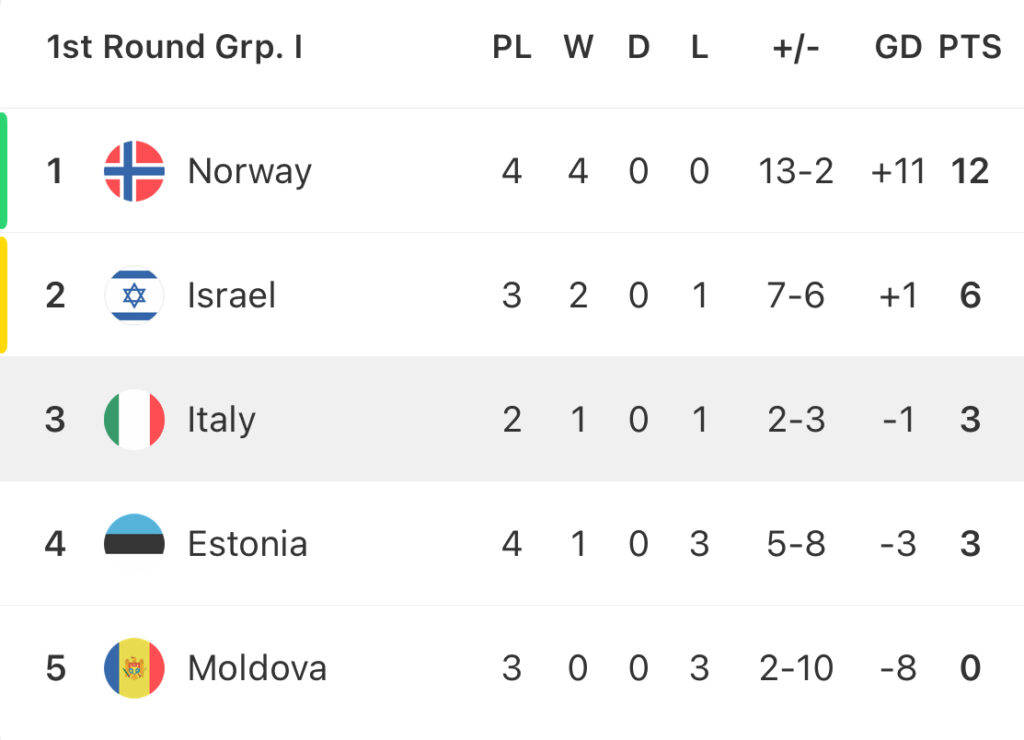1024x740 pixels.
Task: Open the Norway team name
Action: (249, 171)
